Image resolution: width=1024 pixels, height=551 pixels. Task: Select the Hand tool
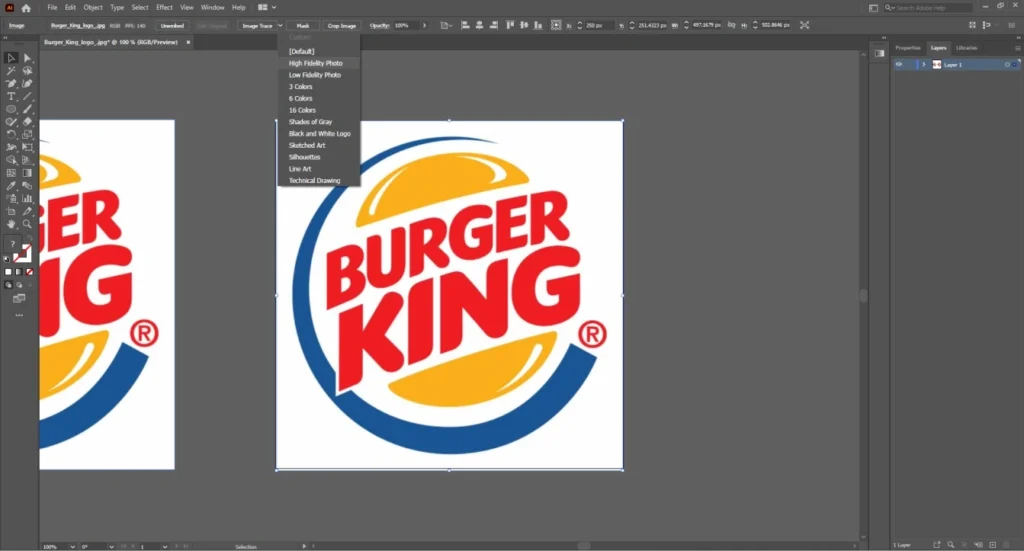(x=11, y=224)
